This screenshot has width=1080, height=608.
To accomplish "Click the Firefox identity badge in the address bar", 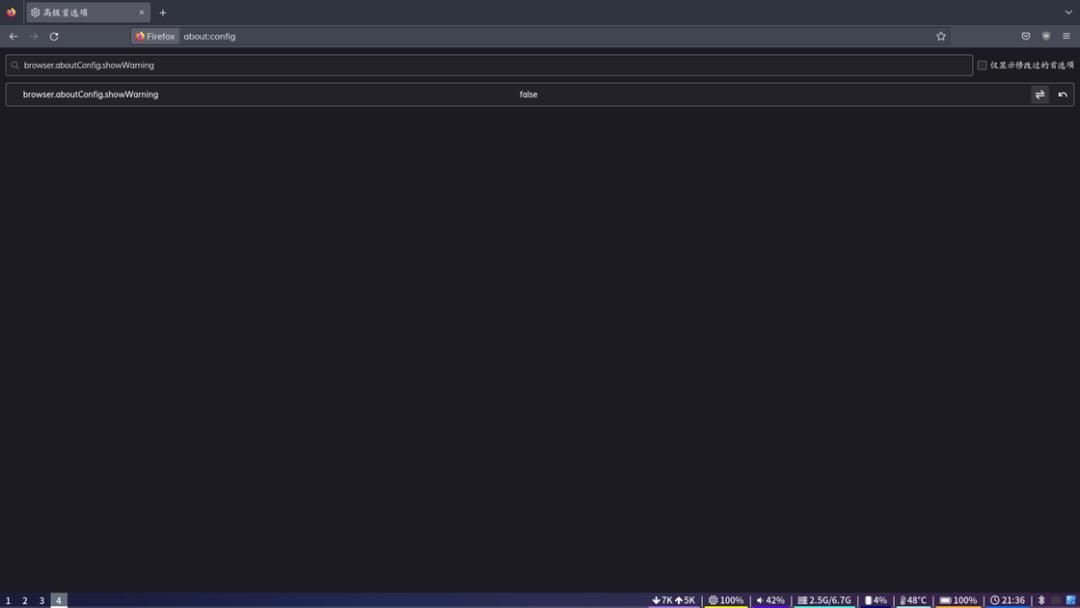I will [155, 36].
